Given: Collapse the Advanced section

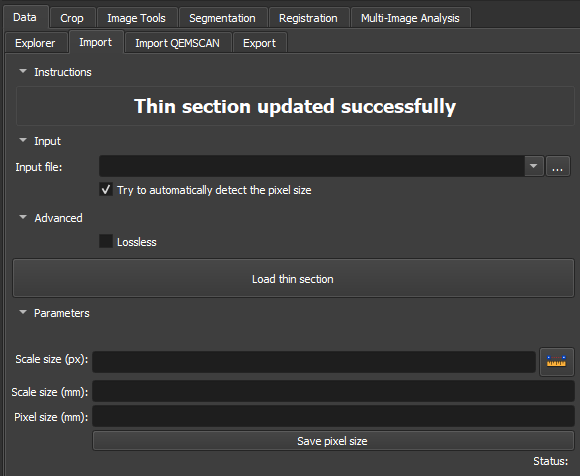Looking at the screenshot, I should (23, 217).
